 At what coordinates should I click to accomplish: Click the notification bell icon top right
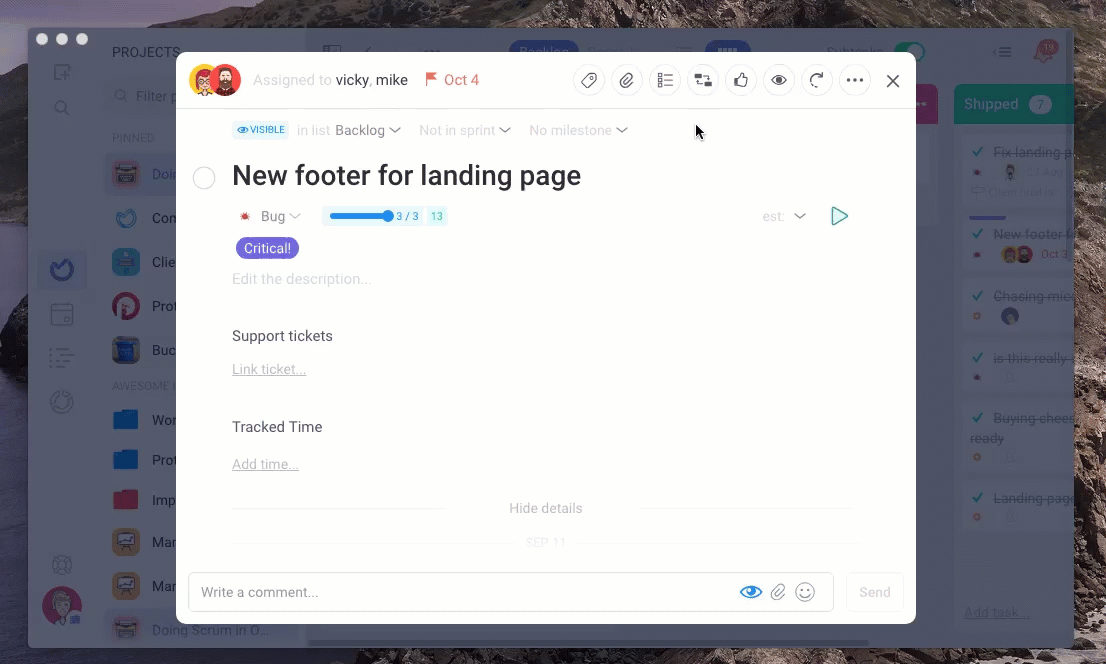tap(1045, 52)
